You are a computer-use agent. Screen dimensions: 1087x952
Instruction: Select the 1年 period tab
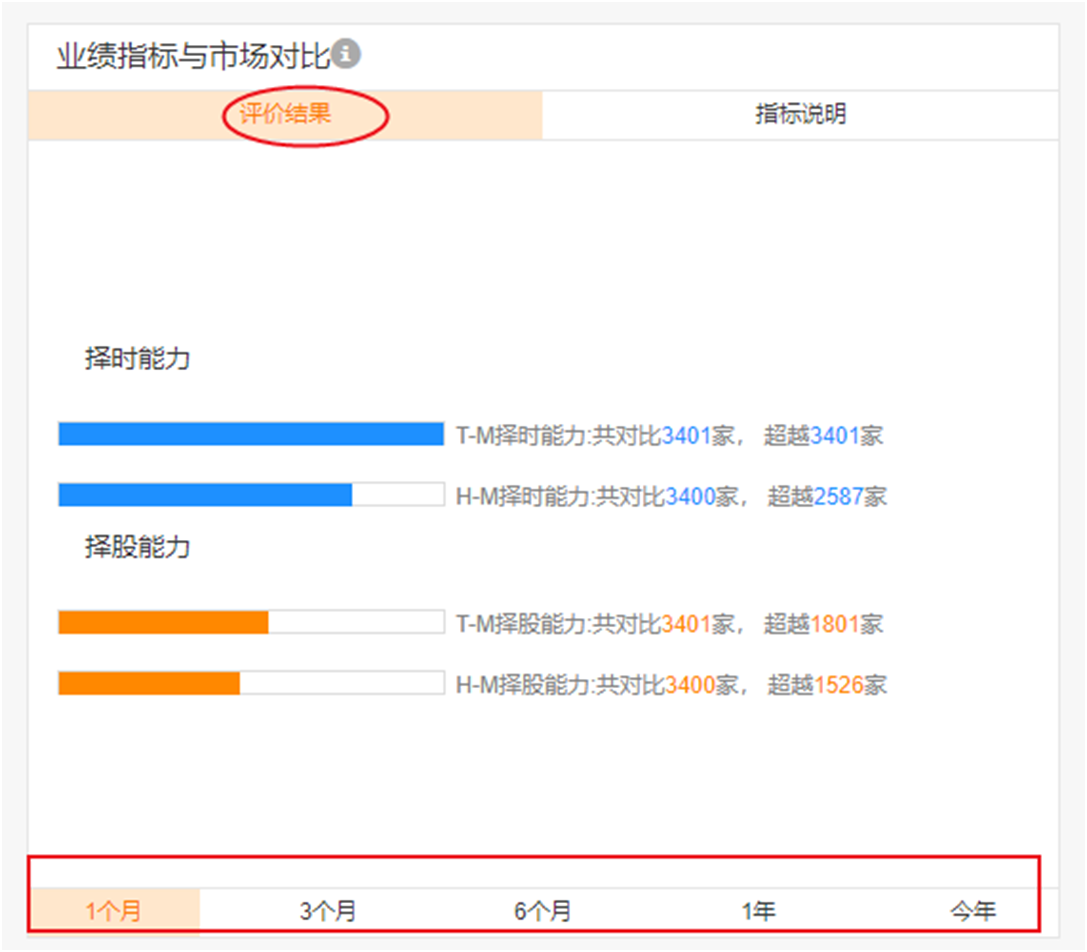coord(758,910)
